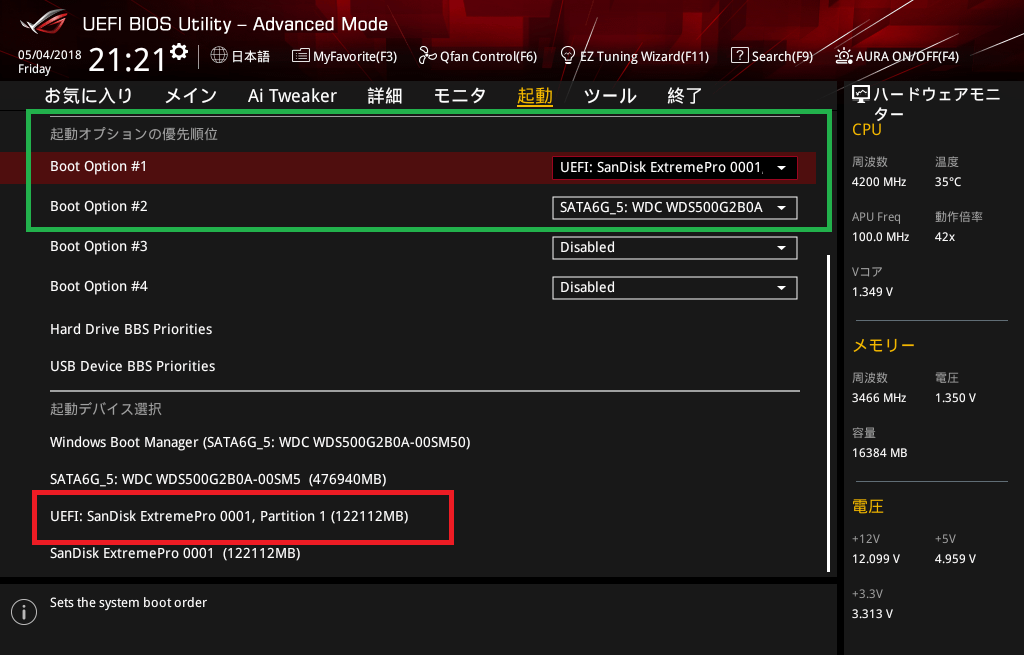The image size is (1024, 655).
Task: Open Qfan Control fan icon
Action: pos(427,56)
